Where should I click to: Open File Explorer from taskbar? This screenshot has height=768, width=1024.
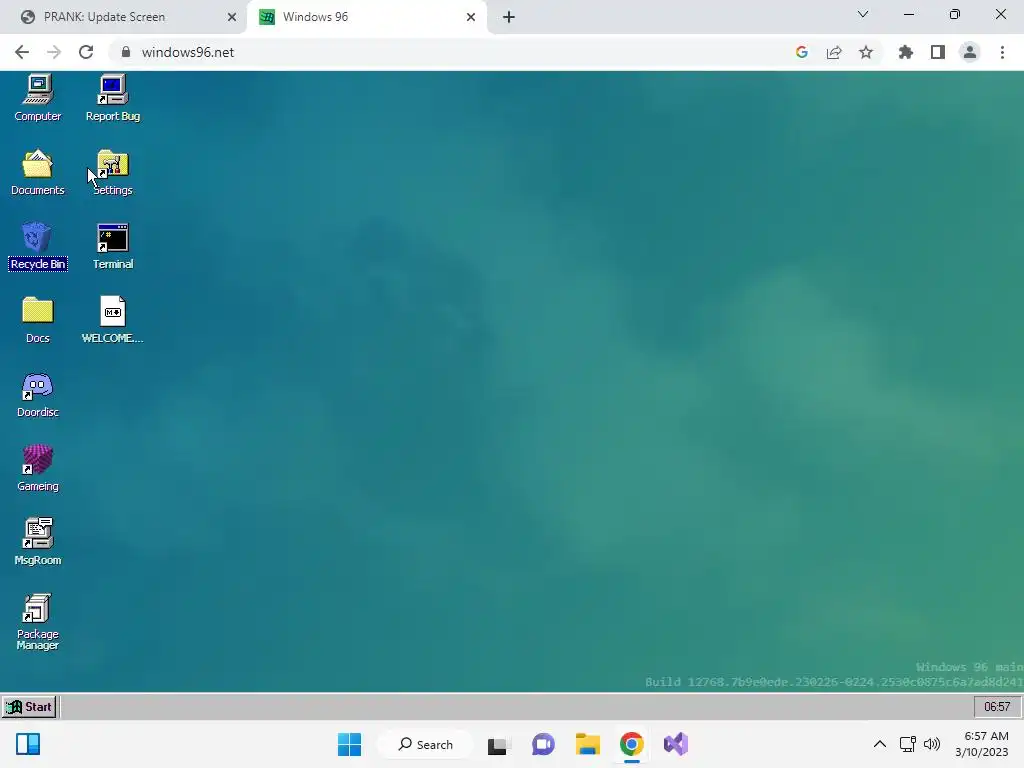(588, 744)
